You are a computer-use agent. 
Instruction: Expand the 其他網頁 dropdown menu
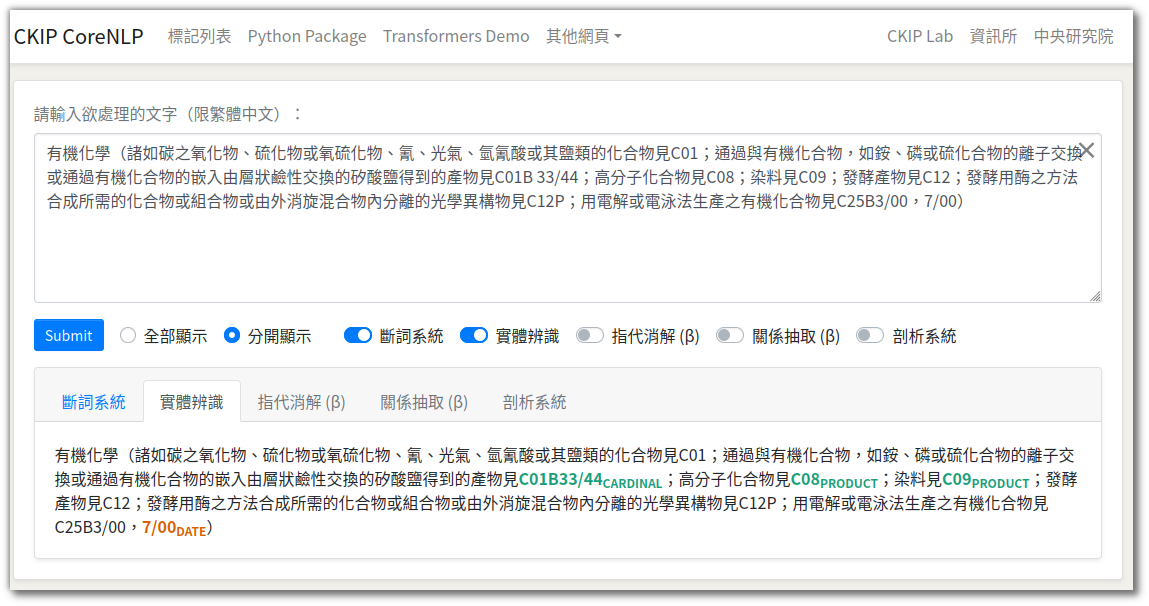click(583, 36)
